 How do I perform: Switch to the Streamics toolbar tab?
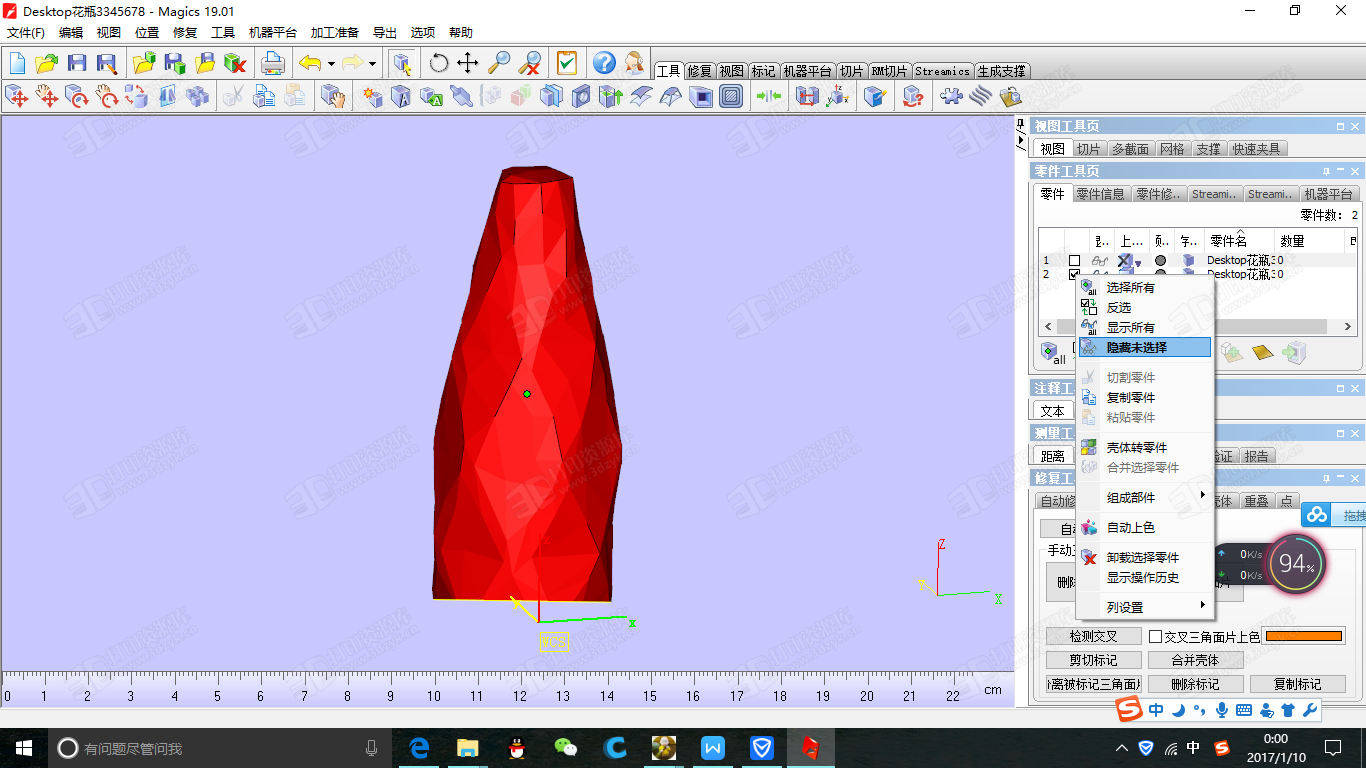click(942, 71)
